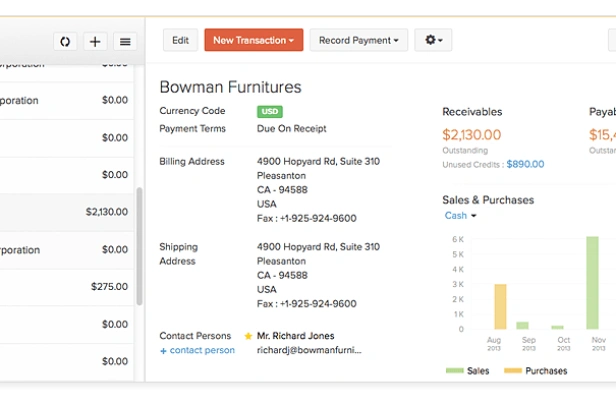The width and height of the screenshot is (616, 405).
Task: Select the contact row showing $275.00
Action: tap(67, 287)
